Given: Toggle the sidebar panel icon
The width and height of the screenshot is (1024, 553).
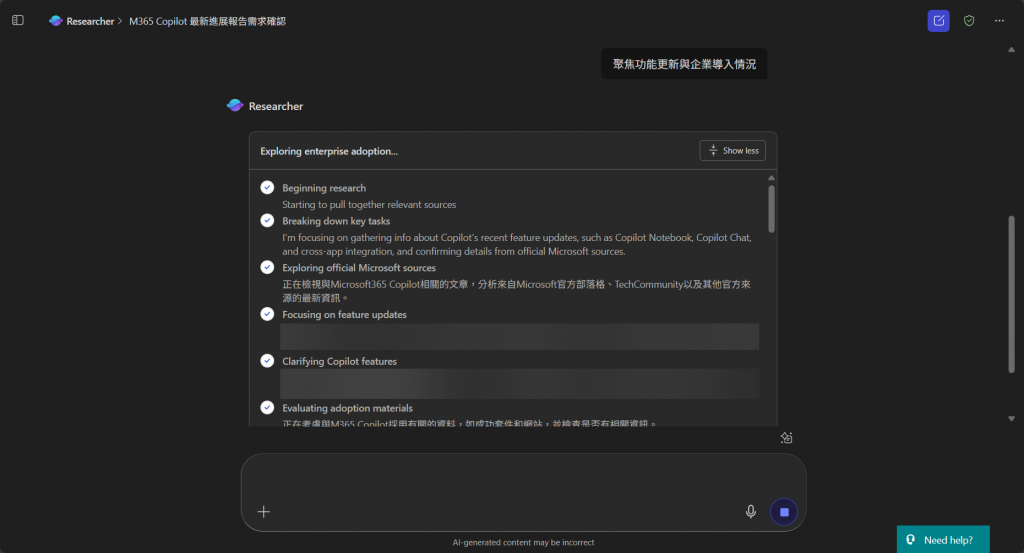Looking at the screenshot, I should click(18, 20).
